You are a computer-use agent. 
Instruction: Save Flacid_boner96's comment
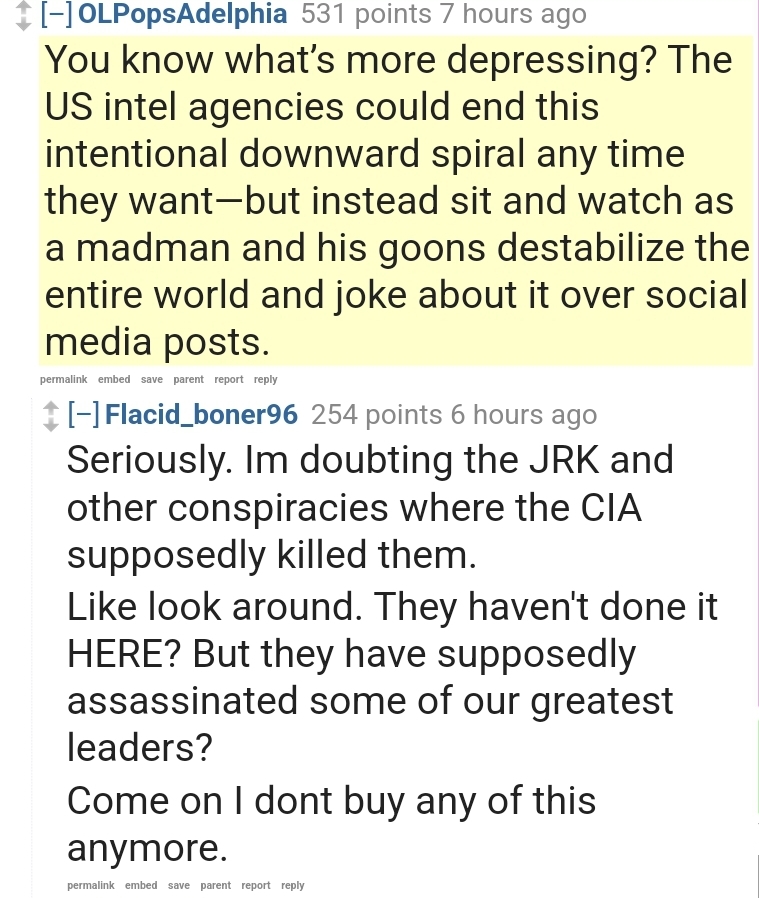pyautogui.click(x=179, y=885)
